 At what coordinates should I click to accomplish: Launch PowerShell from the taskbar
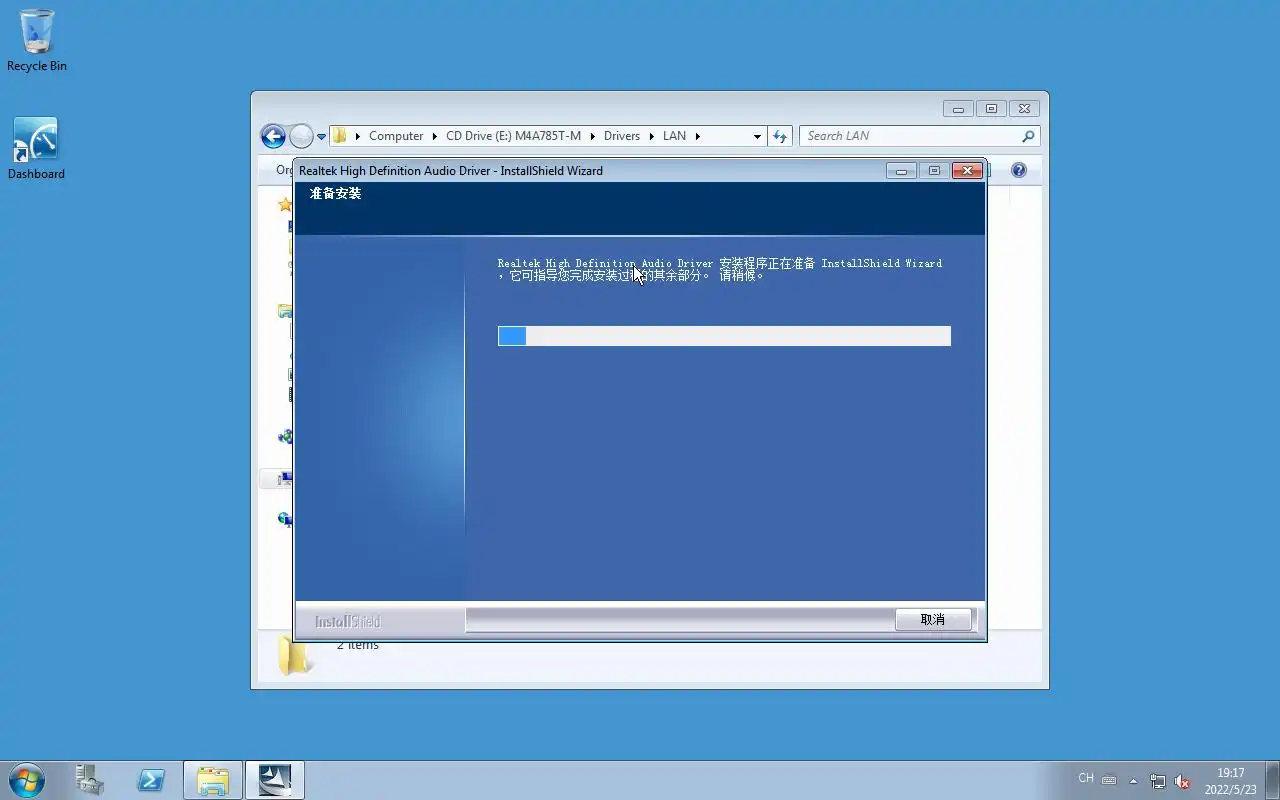coord(151,780)
